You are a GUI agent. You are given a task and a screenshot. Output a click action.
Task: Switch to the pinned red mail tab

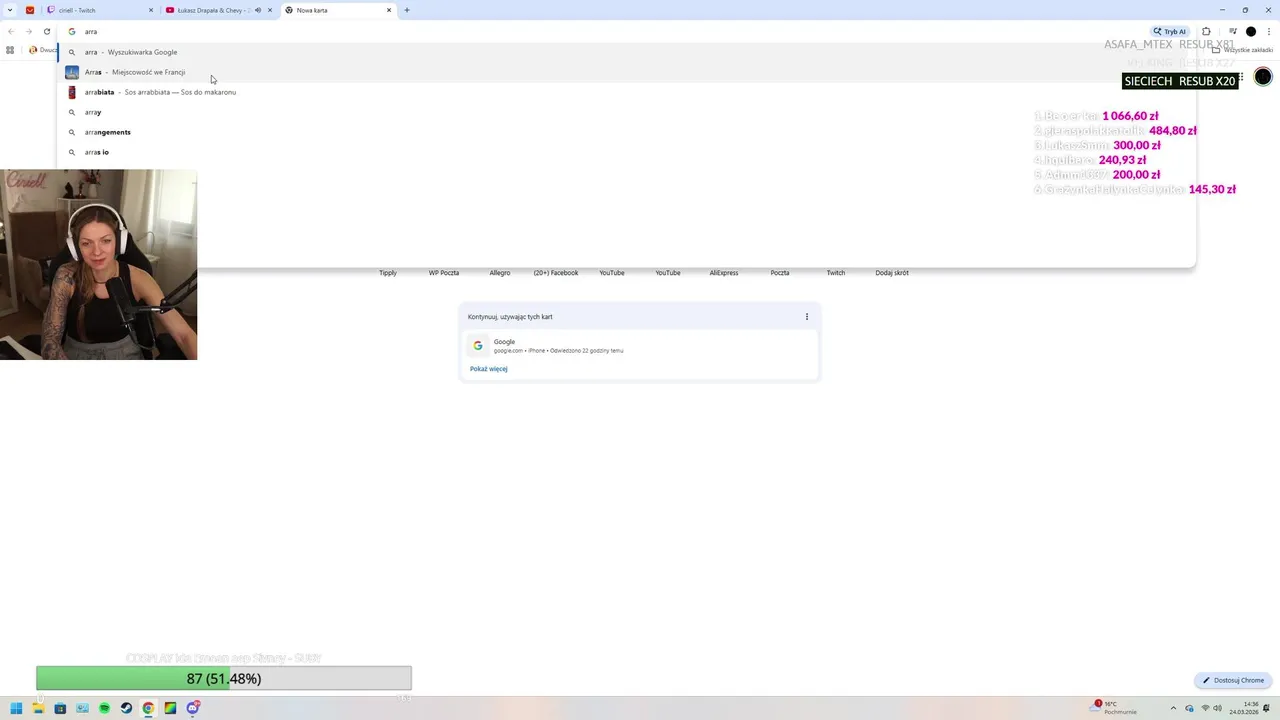[30, 10]
